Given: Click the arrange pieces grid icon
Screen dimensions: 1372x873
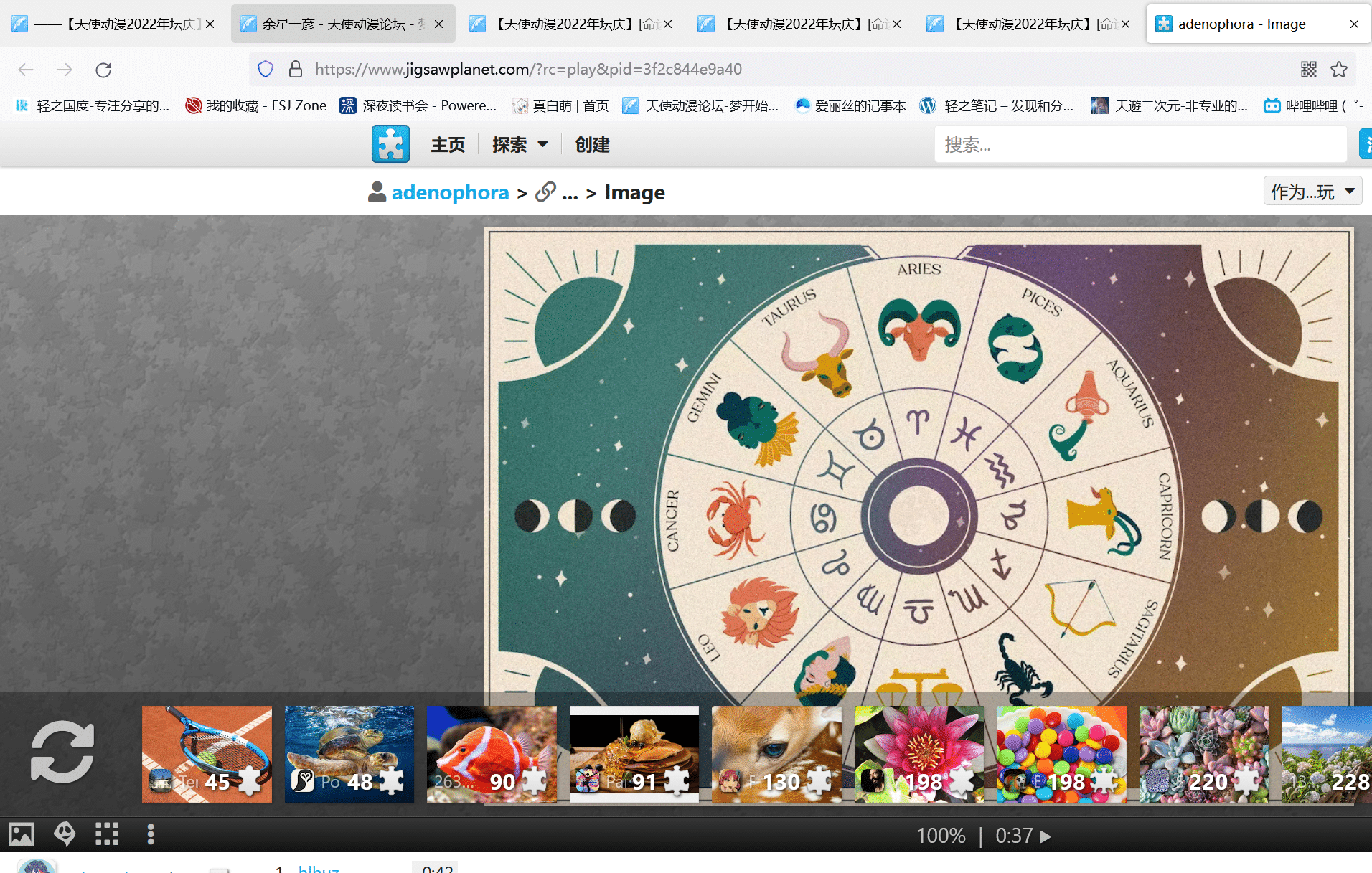Looking at the screenshot, I should click(x=107, y=834).
